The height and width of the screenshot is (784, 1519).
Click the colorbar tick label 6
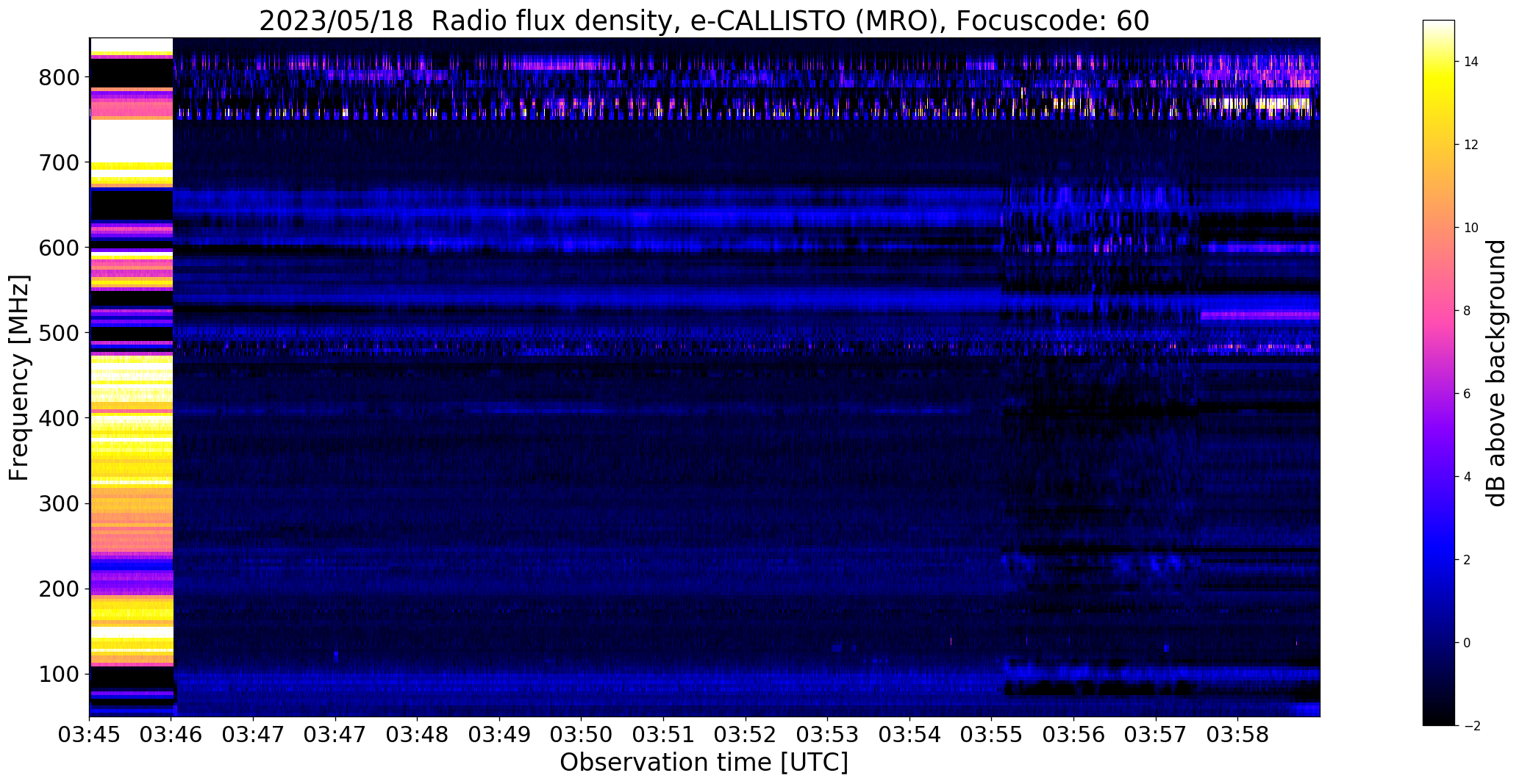click(1468, 394)
